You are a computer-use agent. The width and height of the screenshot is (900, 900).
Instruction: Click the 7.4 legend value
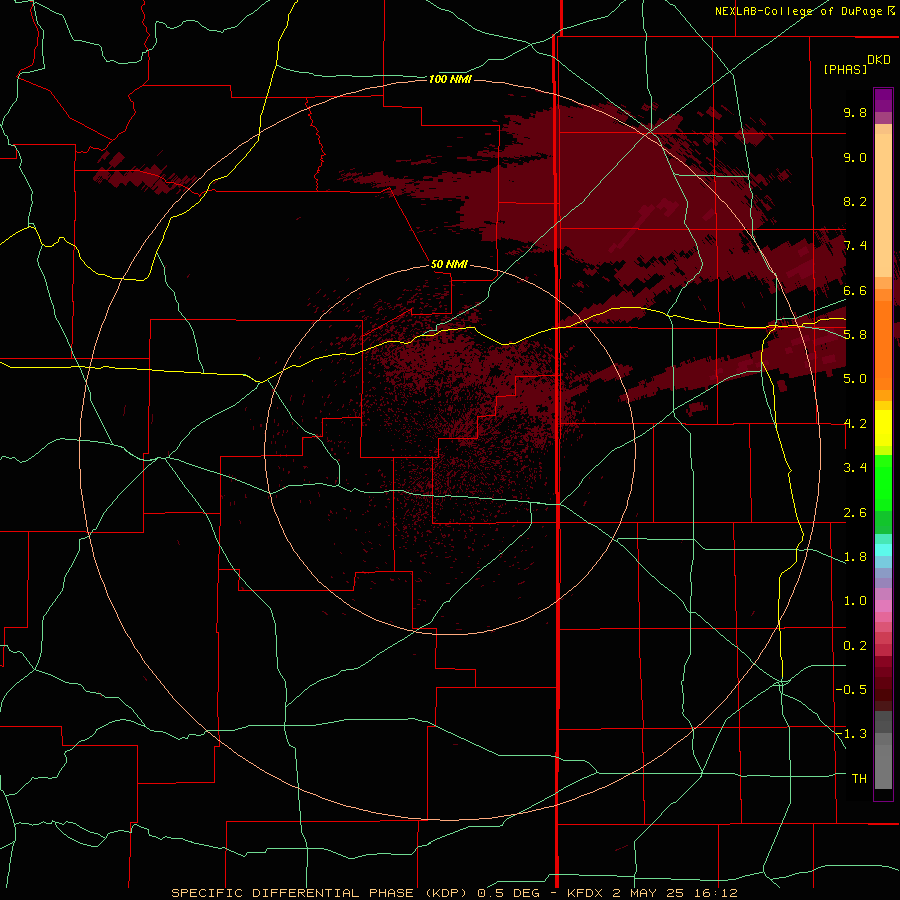pos(855,246)
